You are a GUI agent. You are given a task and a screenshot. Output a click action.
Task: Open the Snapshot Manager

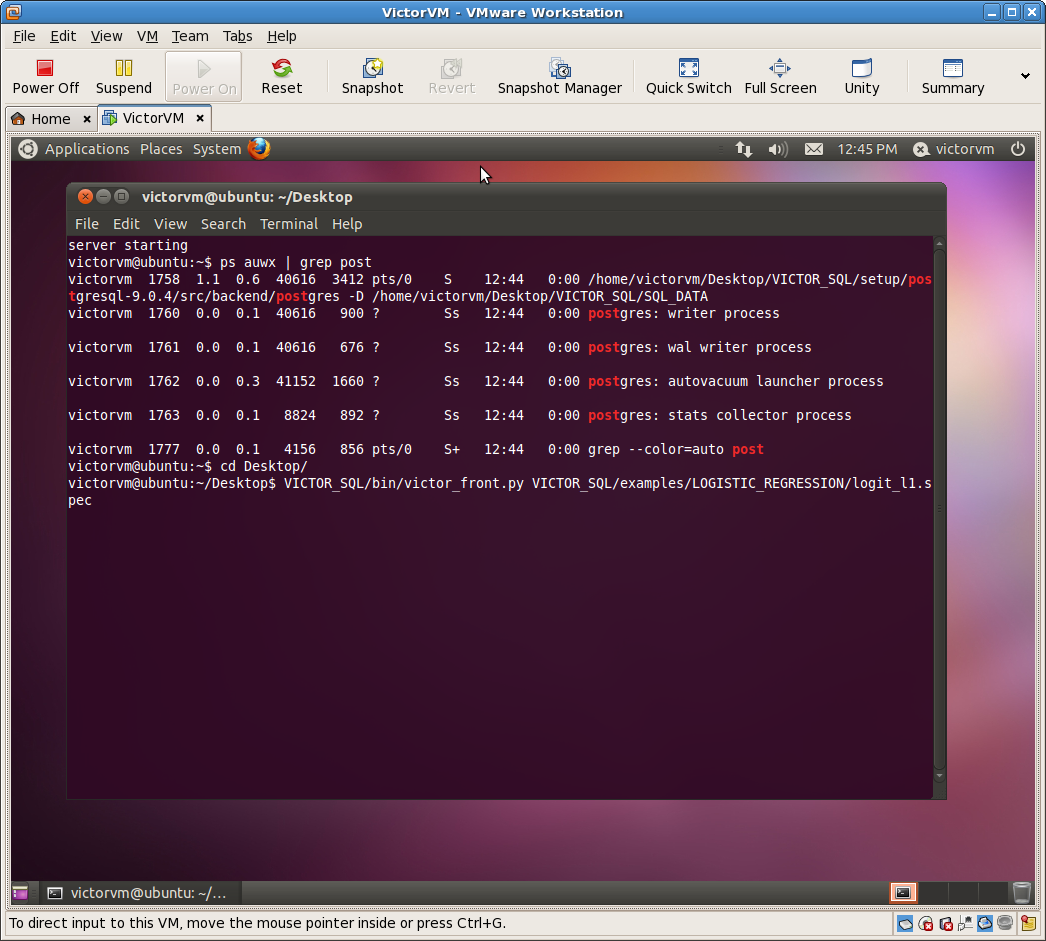pyautogui.click(x=559, y=76)
